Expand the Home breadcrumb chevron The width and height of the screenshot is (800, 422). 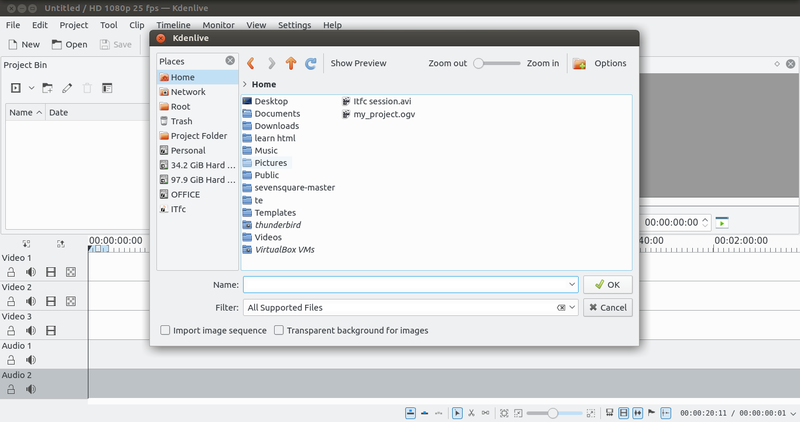[x=245, y=84]
